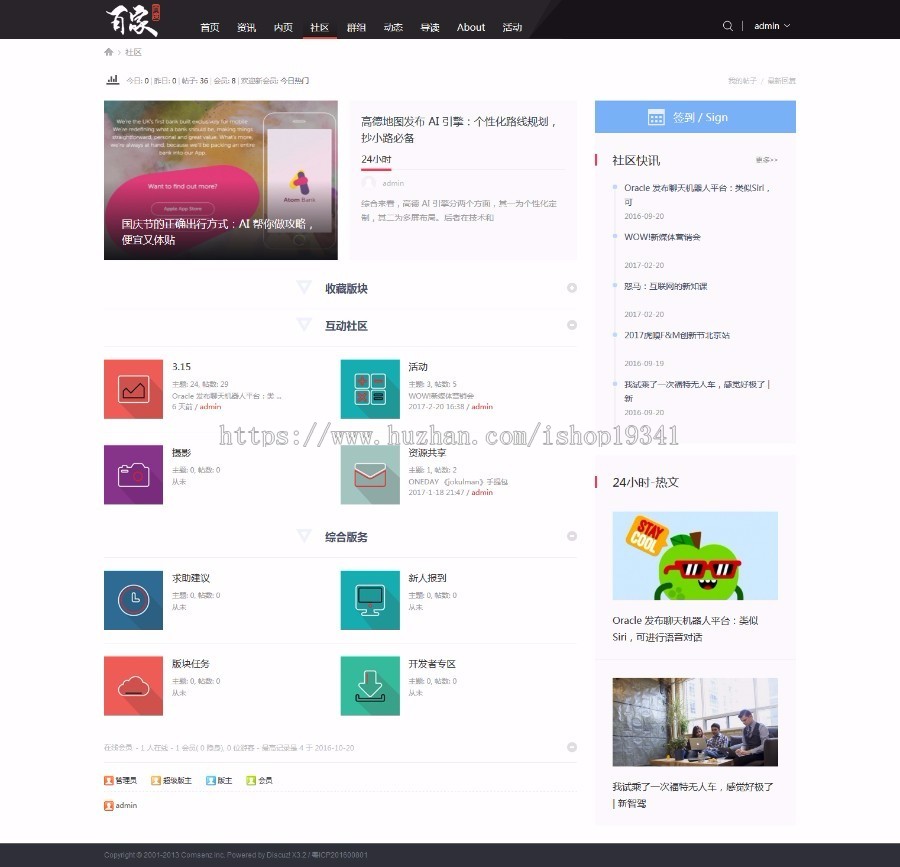Open the 群组 nav item
This screenshot has width=900, height=867.
[356, 27]
